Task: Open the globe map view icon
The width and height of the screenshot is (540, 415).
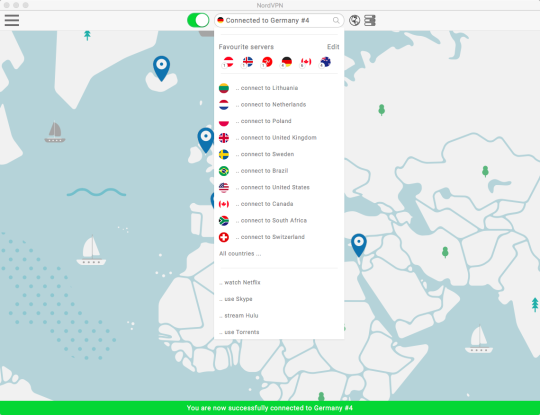Action: 354,21
